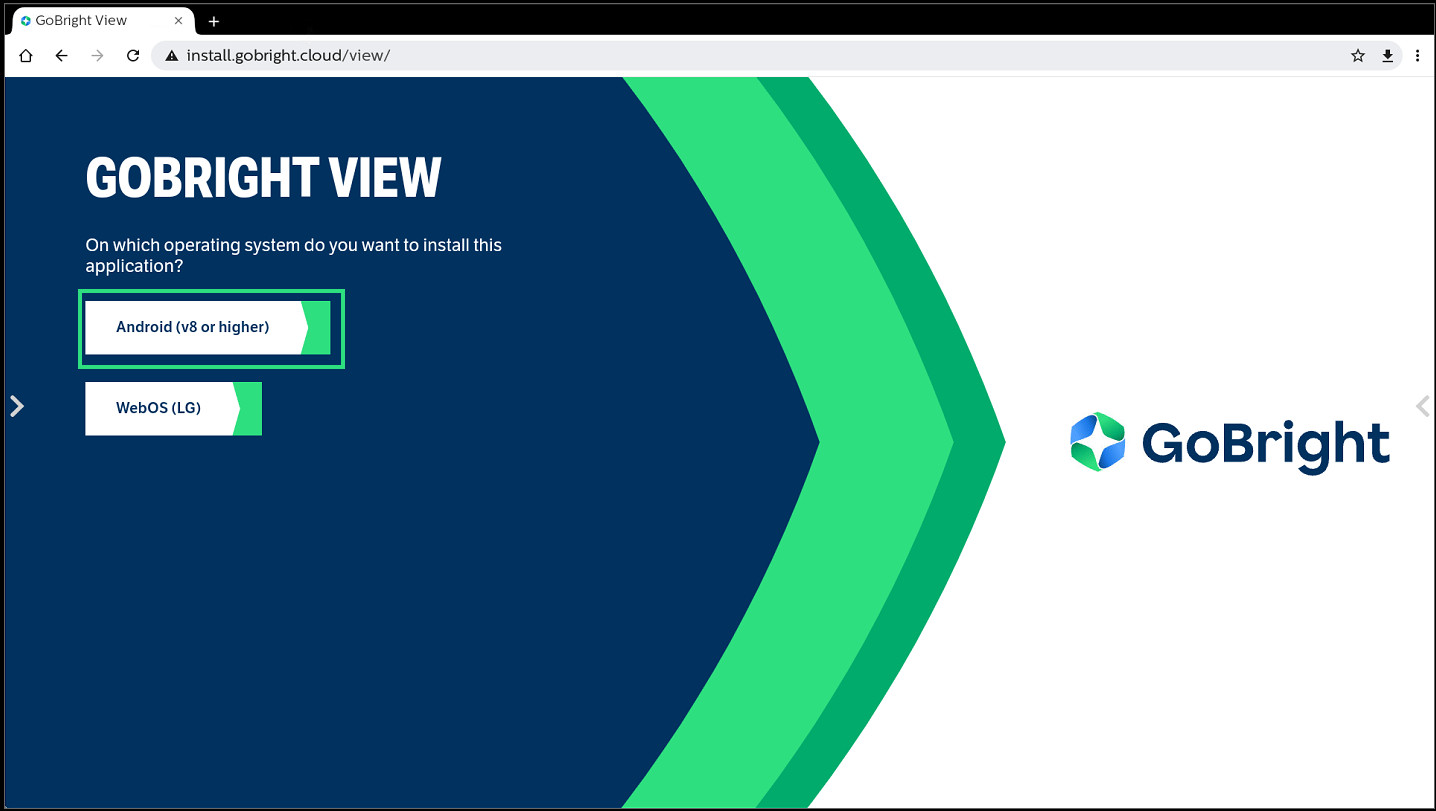This screenshot has height=811, width=1436.
Task: Bookmark this page with the star icon
Action: click(1357, 56)
